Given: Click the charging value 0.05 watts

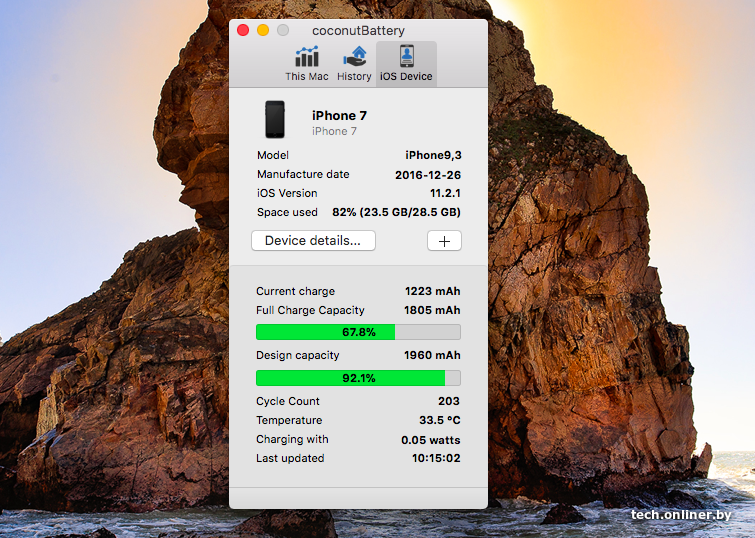Looking at the screenshot, I should tap(430, 440).
